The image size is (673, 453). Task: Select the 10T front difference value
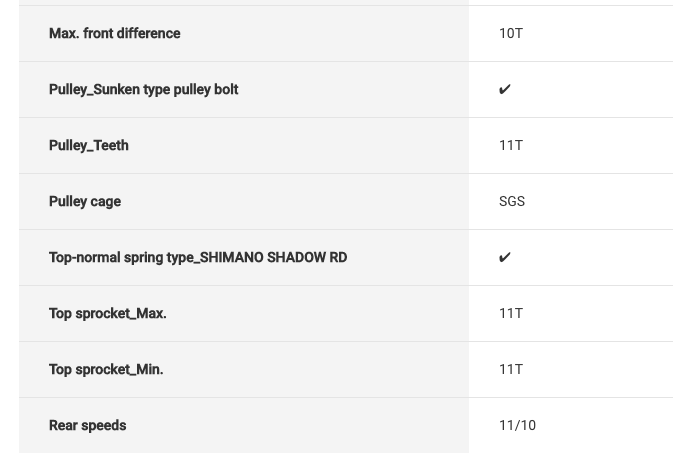click(x=510, y=33)
